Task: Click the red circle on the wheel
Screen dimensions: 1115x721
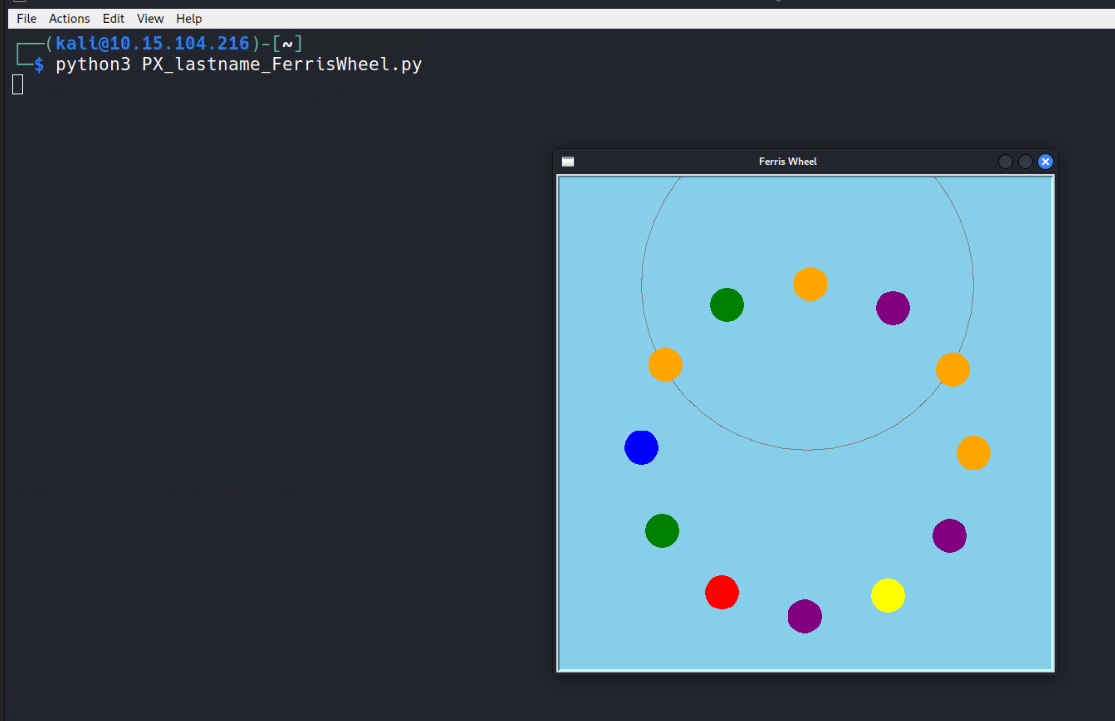Action: click(722, 592)
